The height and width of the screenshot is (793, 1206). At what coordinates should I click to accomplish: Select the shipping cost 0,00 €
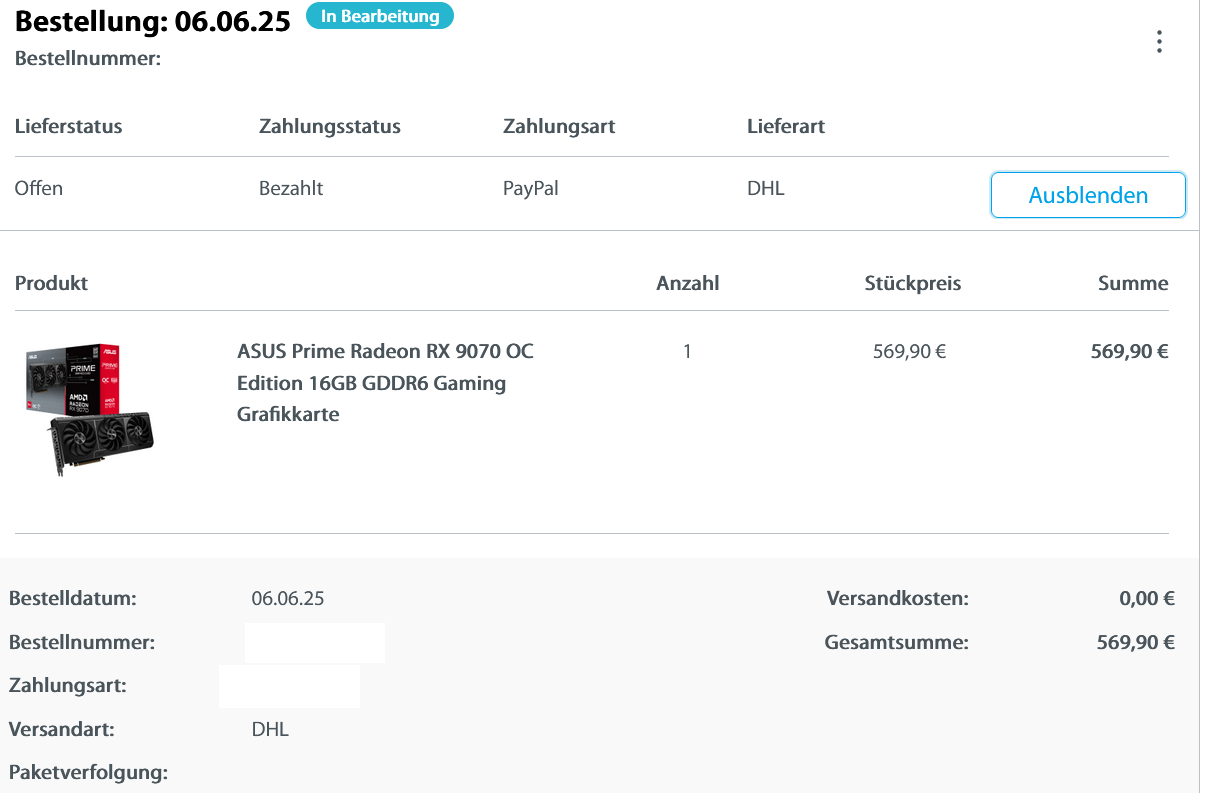coord(1147,599)
